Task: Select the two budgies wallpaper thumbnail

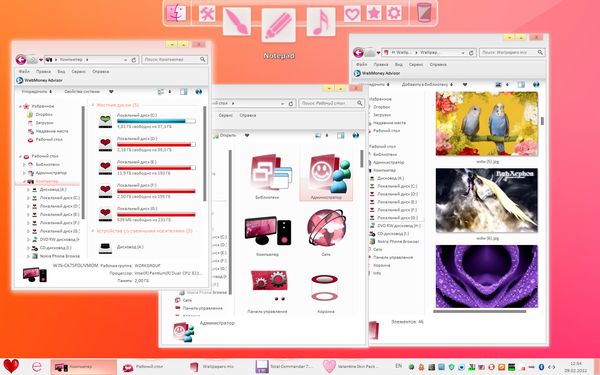Action: [x=487, y=124]
